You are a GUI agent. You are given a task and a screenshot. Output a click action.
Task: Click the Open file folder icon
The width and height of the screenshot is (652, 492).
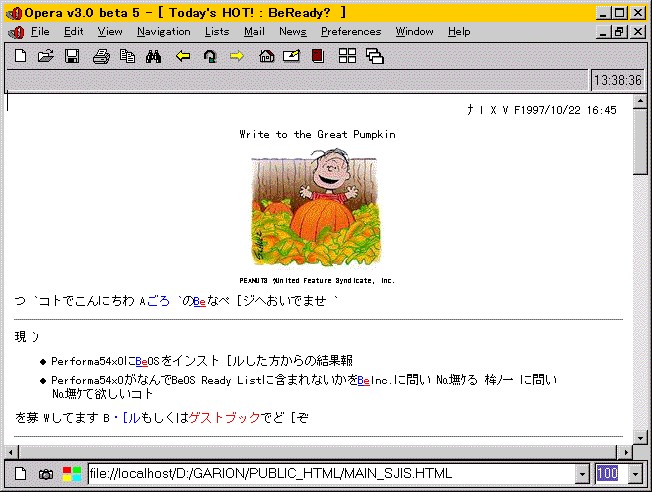[46, 57]
